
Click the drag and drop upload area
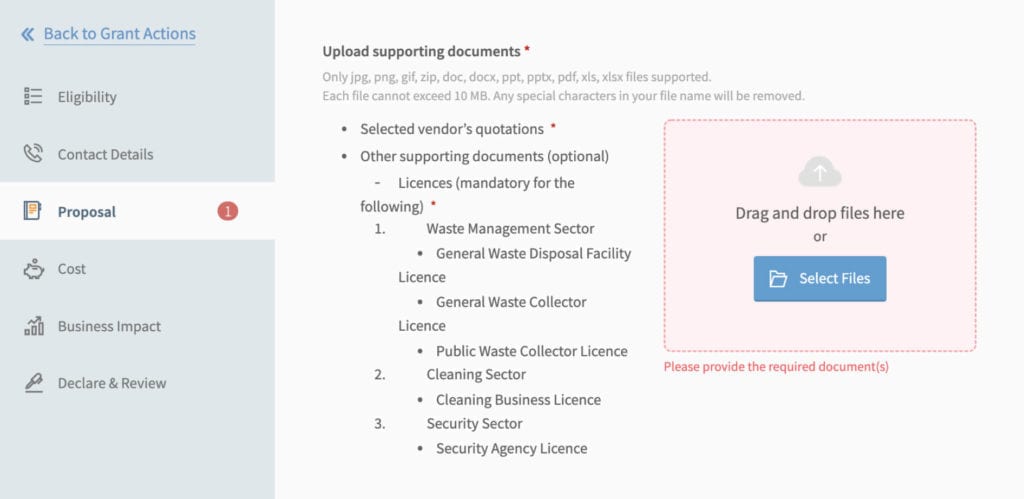coord(820,236)
